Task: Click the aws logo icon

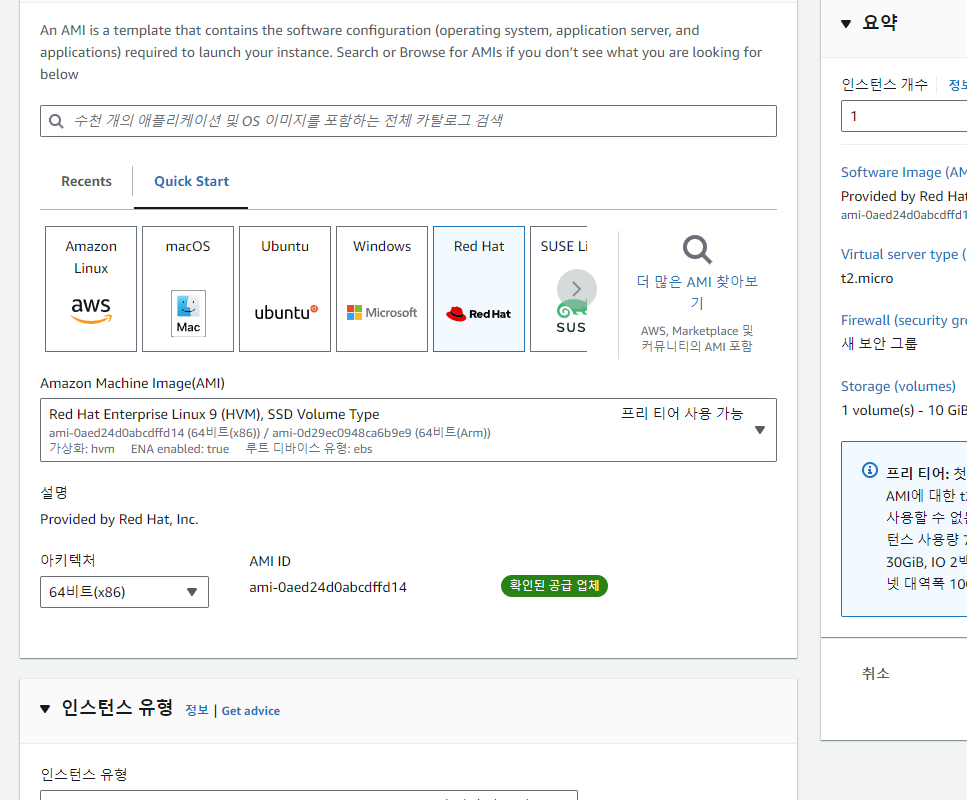Action: (91, 310)
